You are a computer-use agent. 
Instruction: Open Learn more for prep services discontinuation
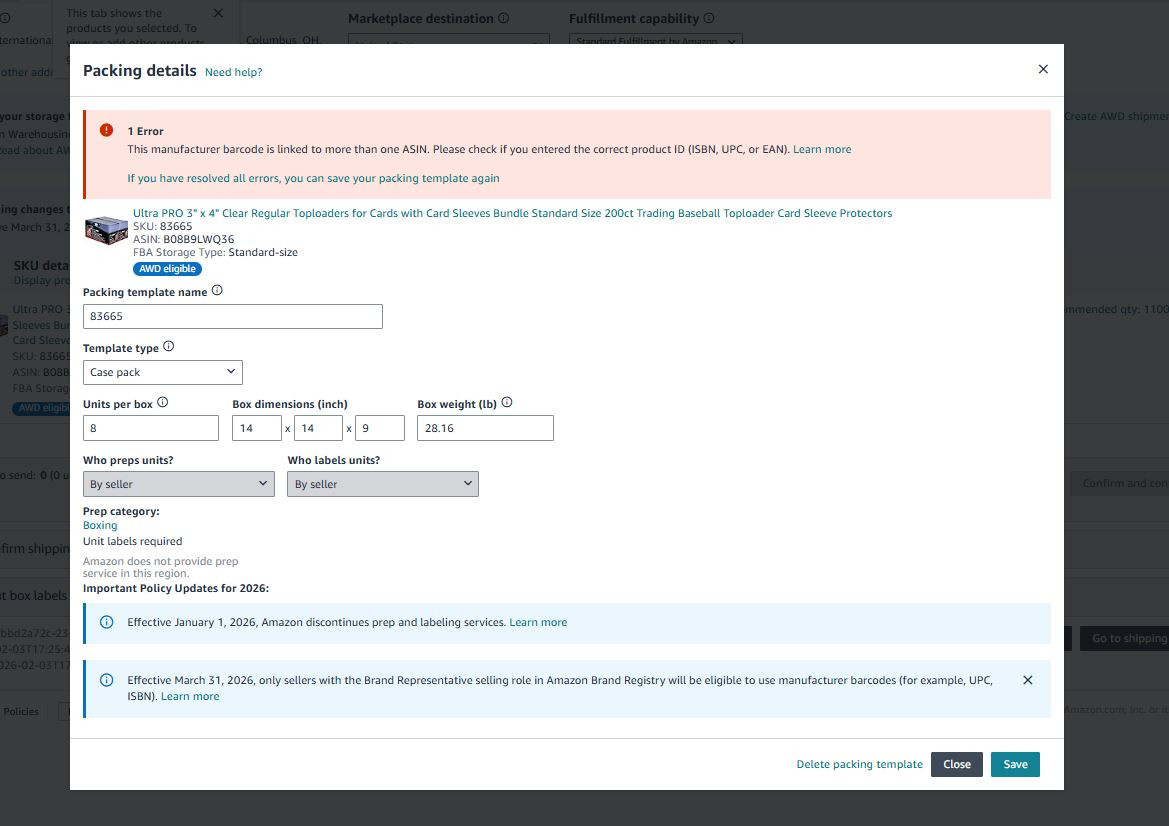pos(538,622)
